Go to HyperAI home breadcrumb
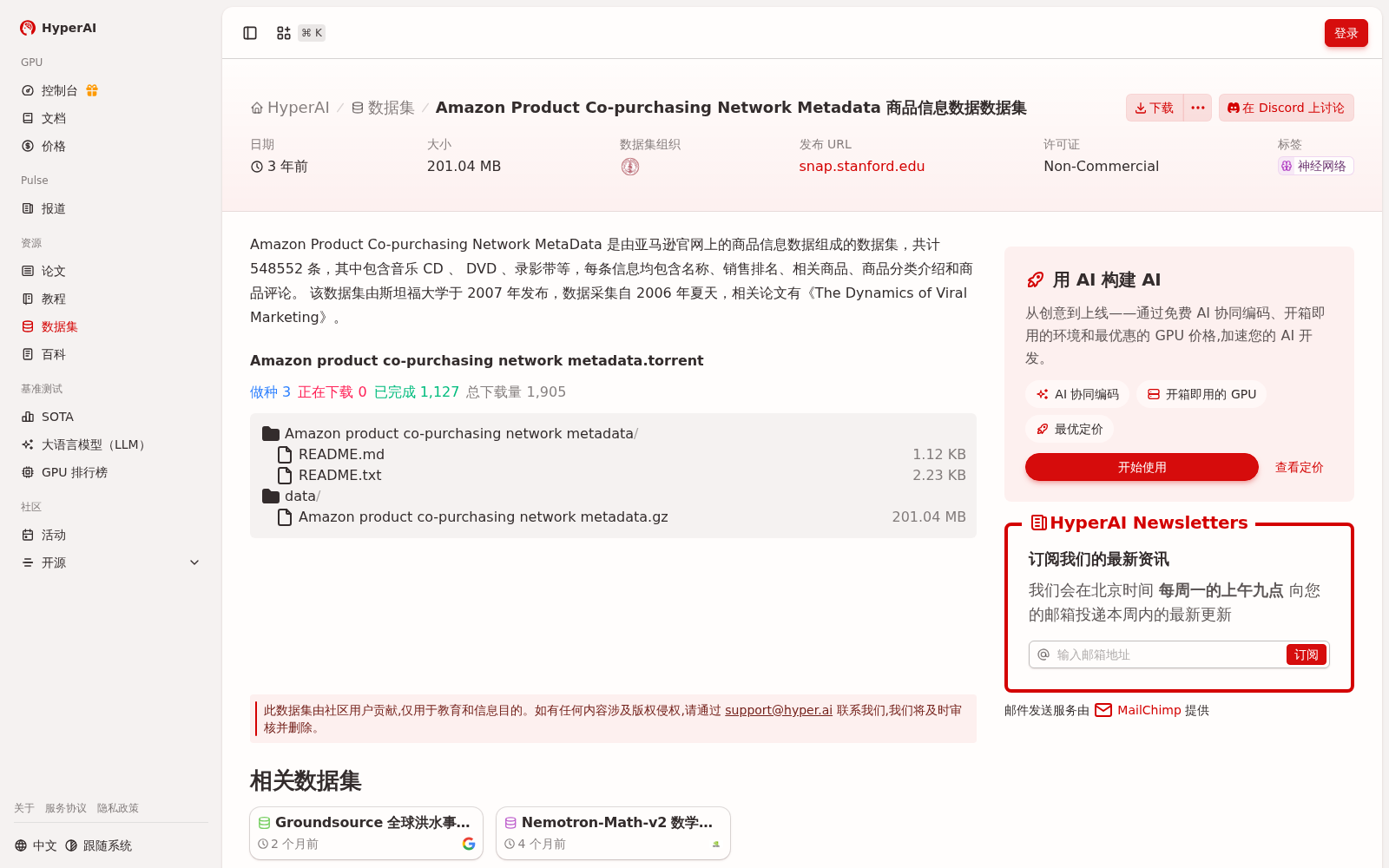 [x=290, y=108]
